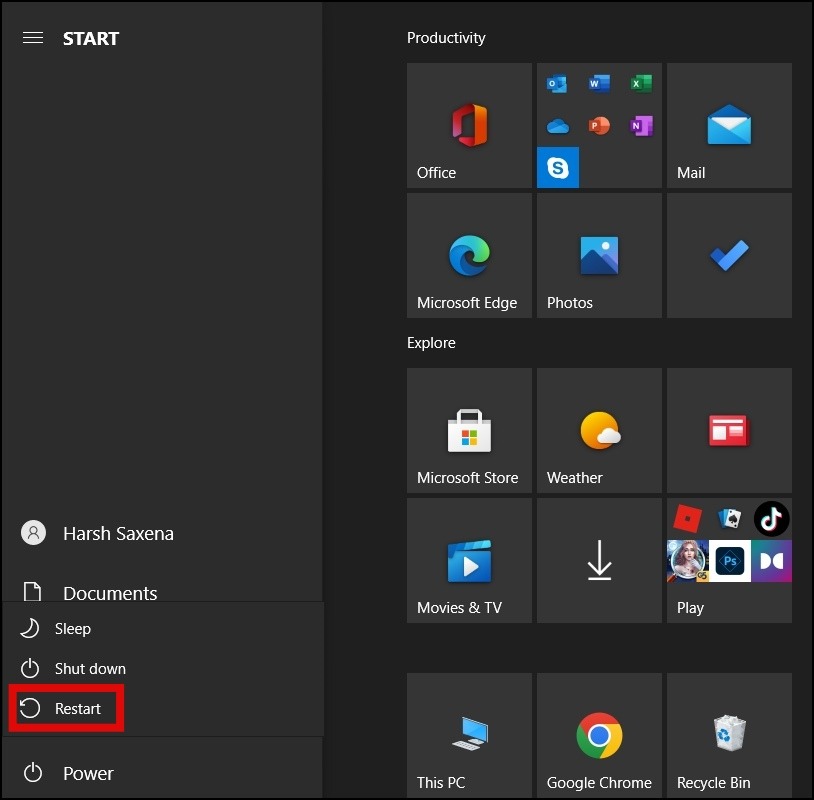Open the red News tile

[x=729, y=431]
